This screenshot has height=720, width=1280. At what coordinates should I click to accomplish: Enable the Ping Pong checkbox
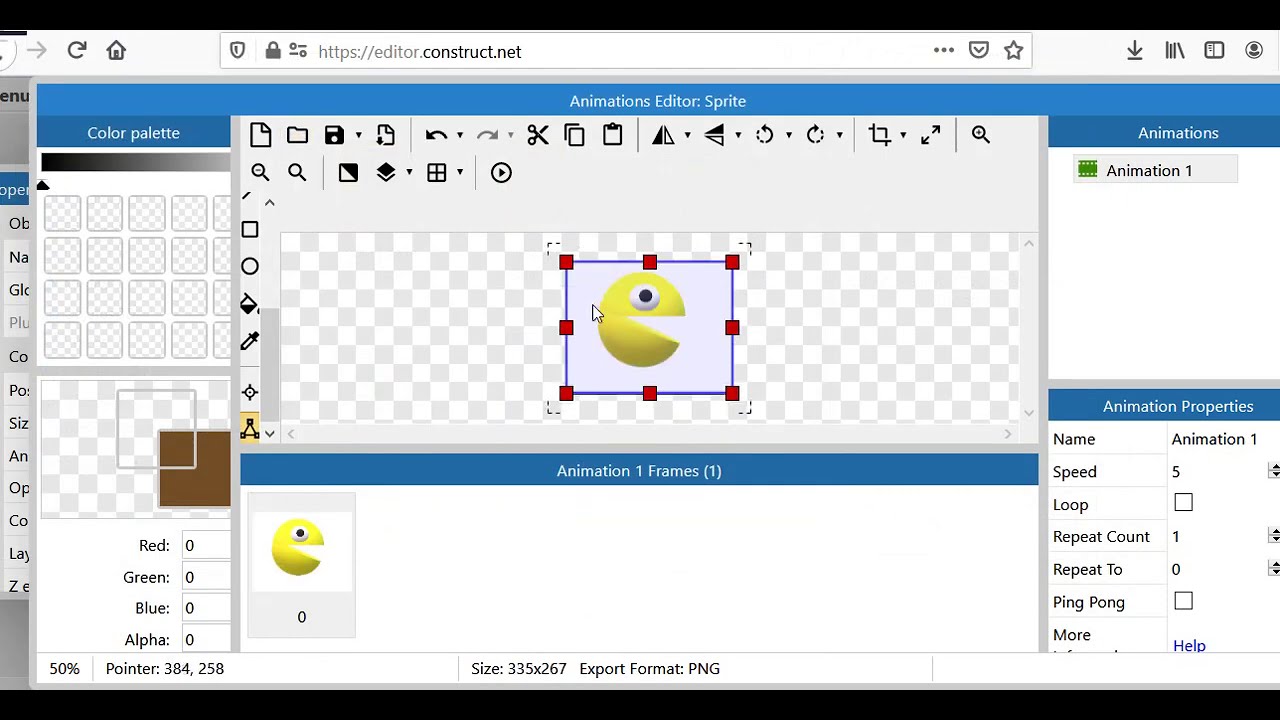1184,601
